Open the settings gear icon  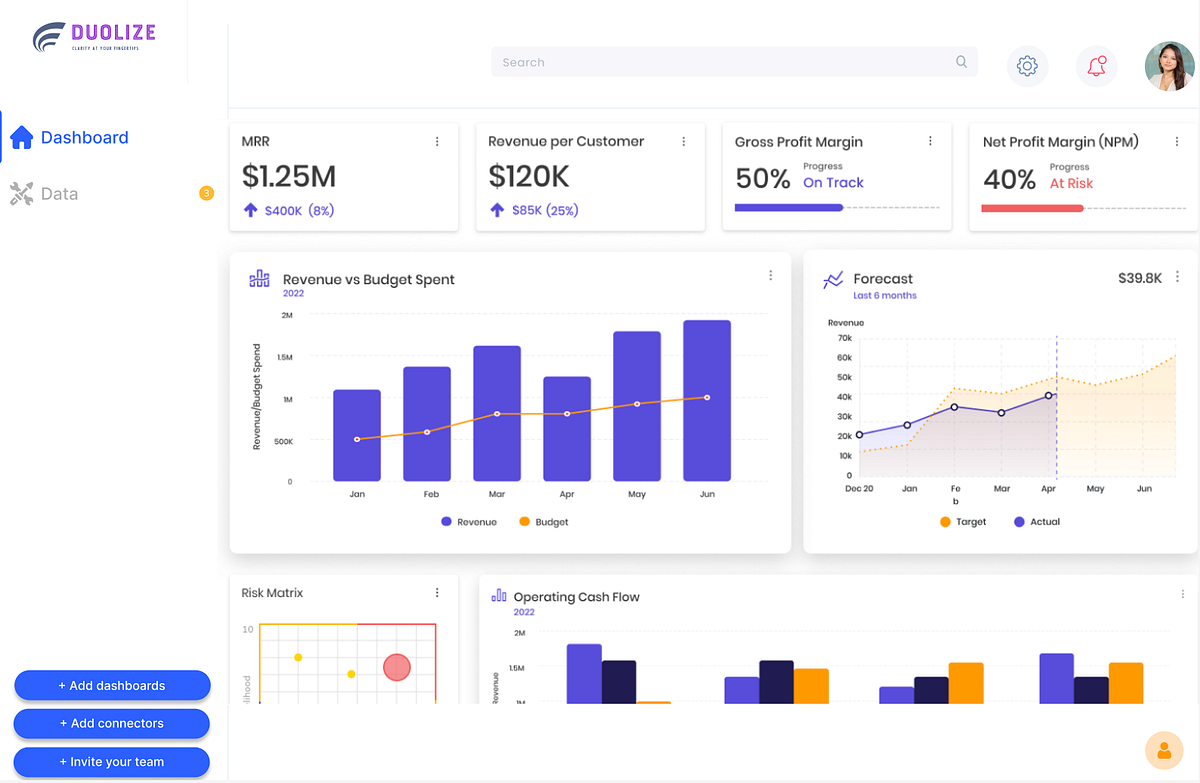pos(1027,65)
